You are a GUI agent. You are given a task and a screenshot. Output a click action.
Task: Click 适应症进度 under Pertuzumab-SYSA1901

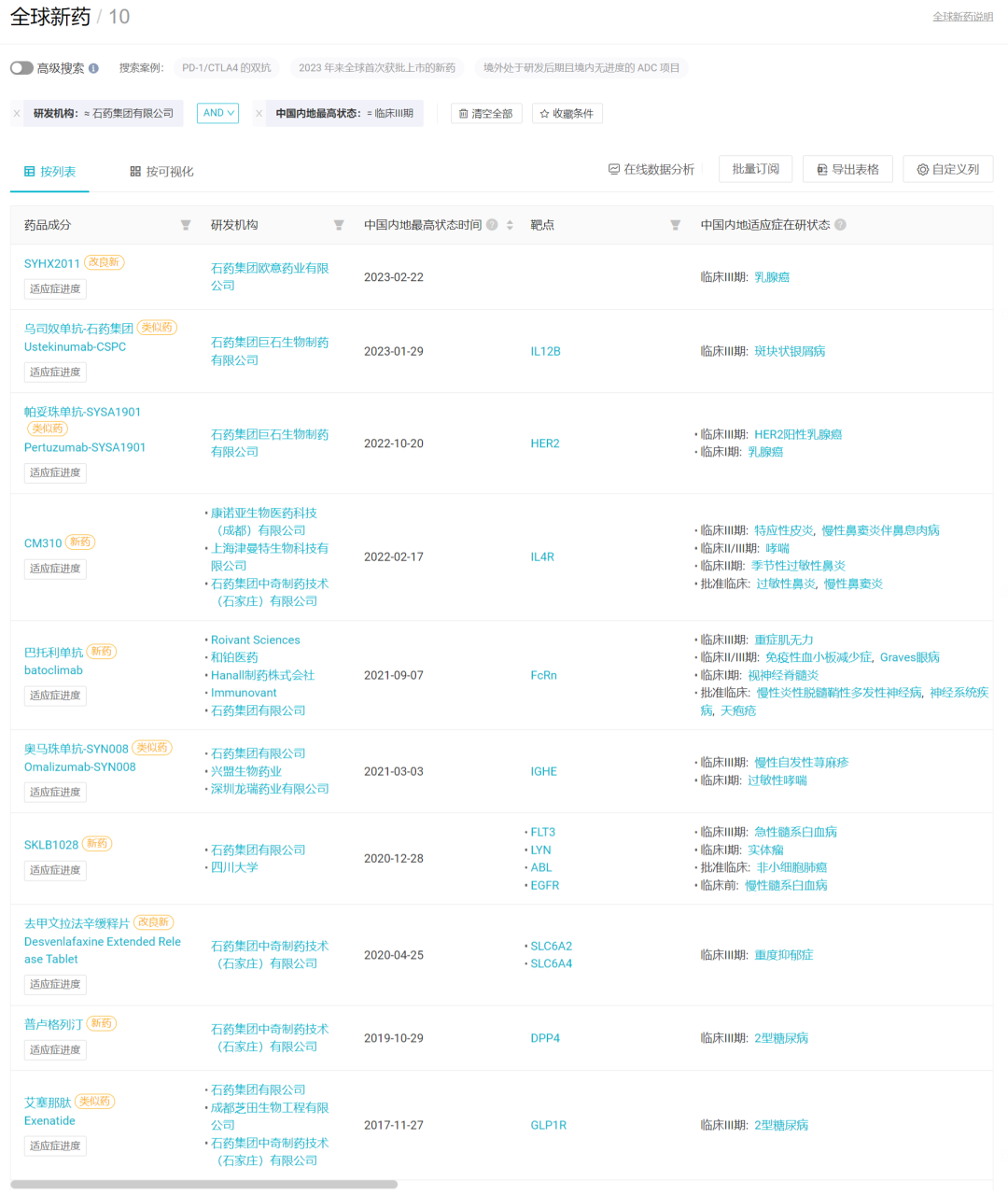(x=55, y=473)
